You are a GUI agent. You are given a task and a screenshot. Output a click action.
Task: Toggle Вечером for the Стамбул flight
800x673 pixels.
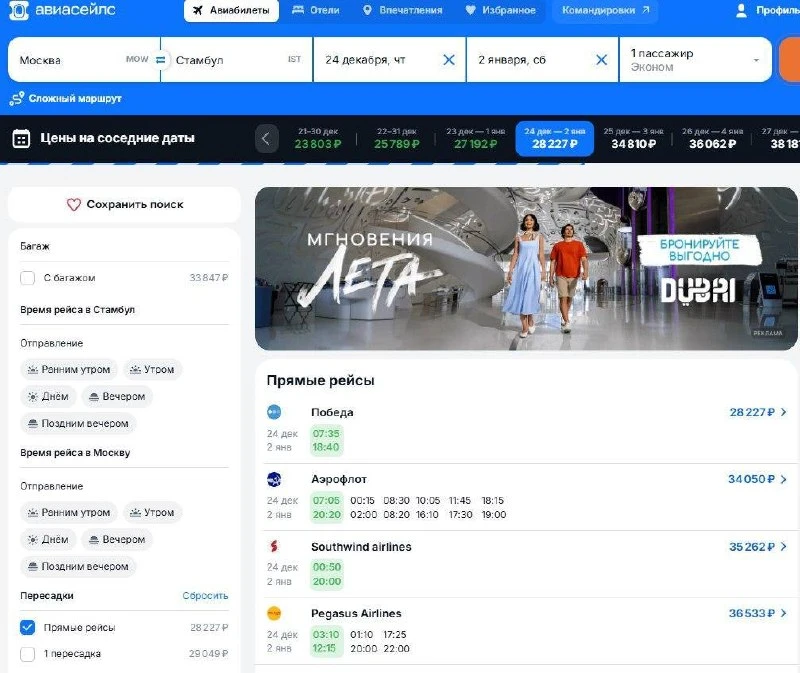coord(117,396)
